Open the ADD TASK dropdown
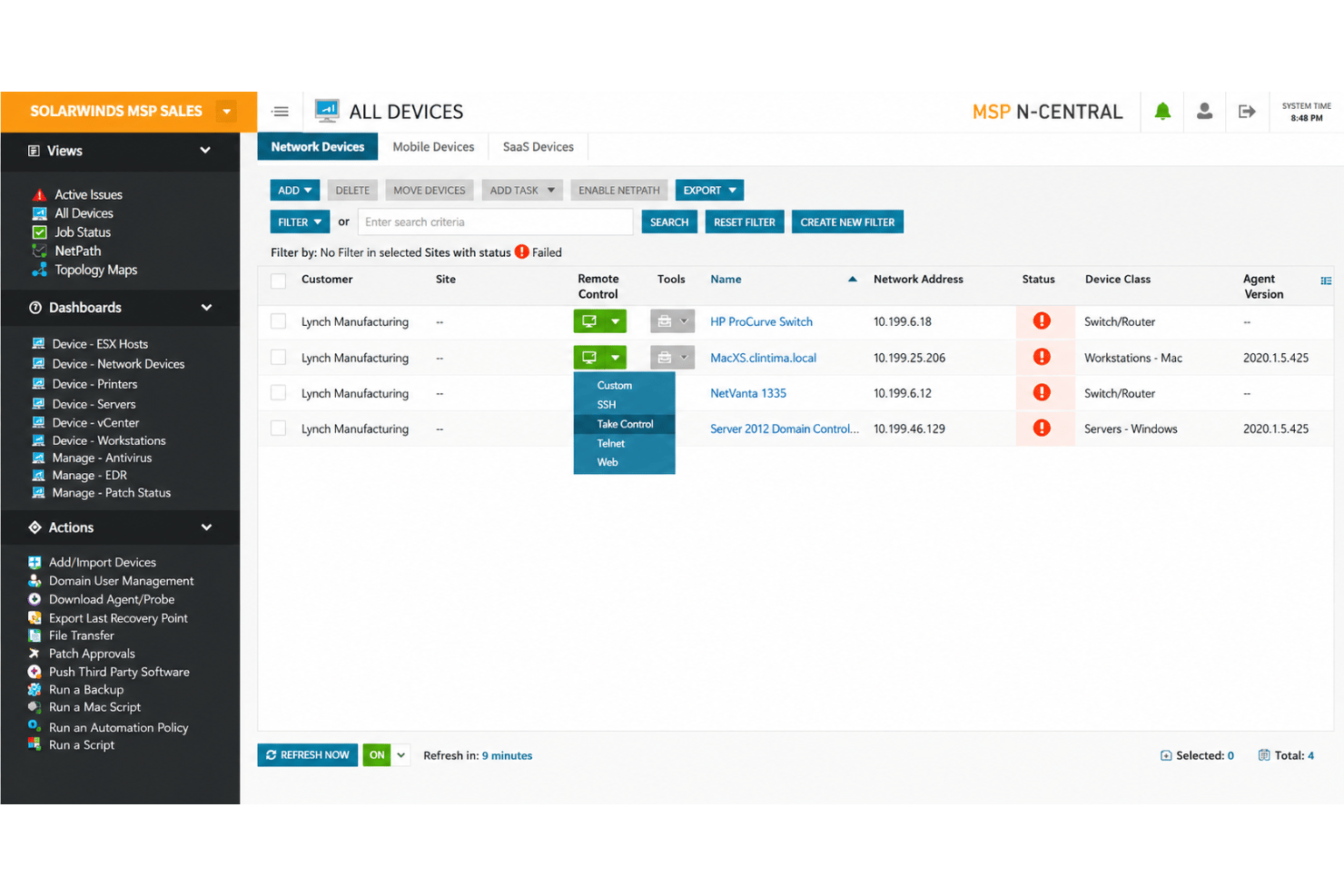The width and height of the screenshot is (1344, 896). click(x=522, y=190)
